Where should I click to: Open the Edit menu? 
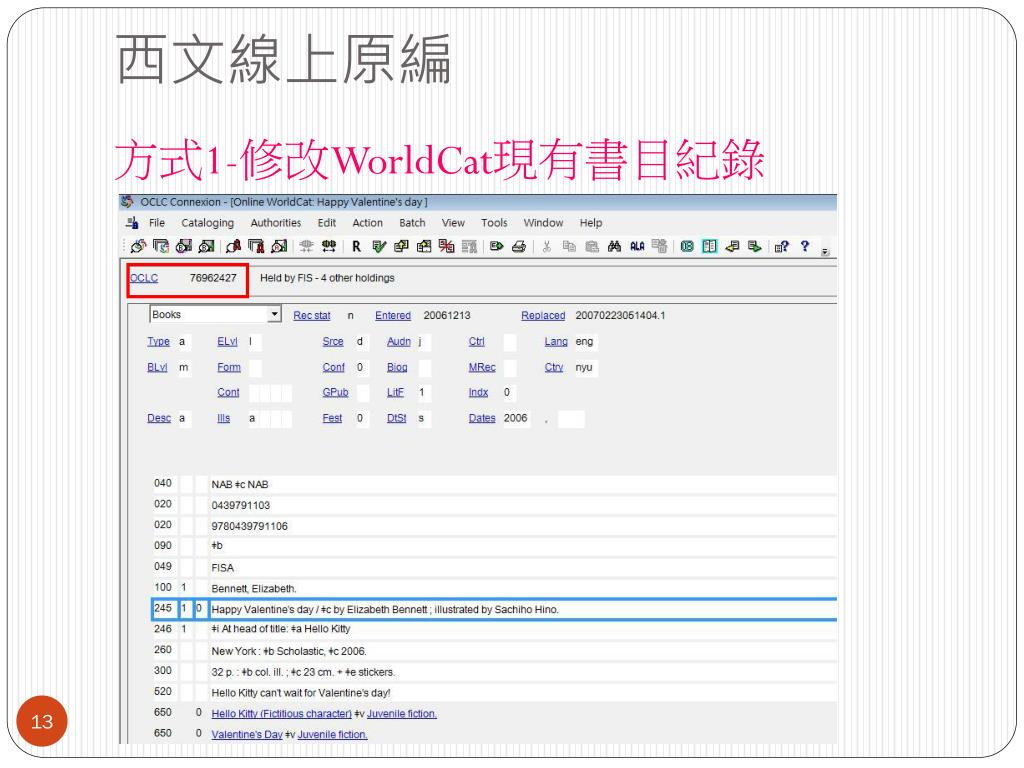327,223
